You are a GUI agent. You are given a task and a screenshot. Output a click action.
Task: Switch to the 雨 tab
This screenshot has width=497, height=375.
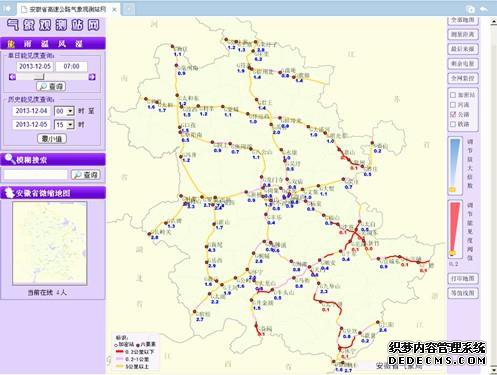click(27, 44)
